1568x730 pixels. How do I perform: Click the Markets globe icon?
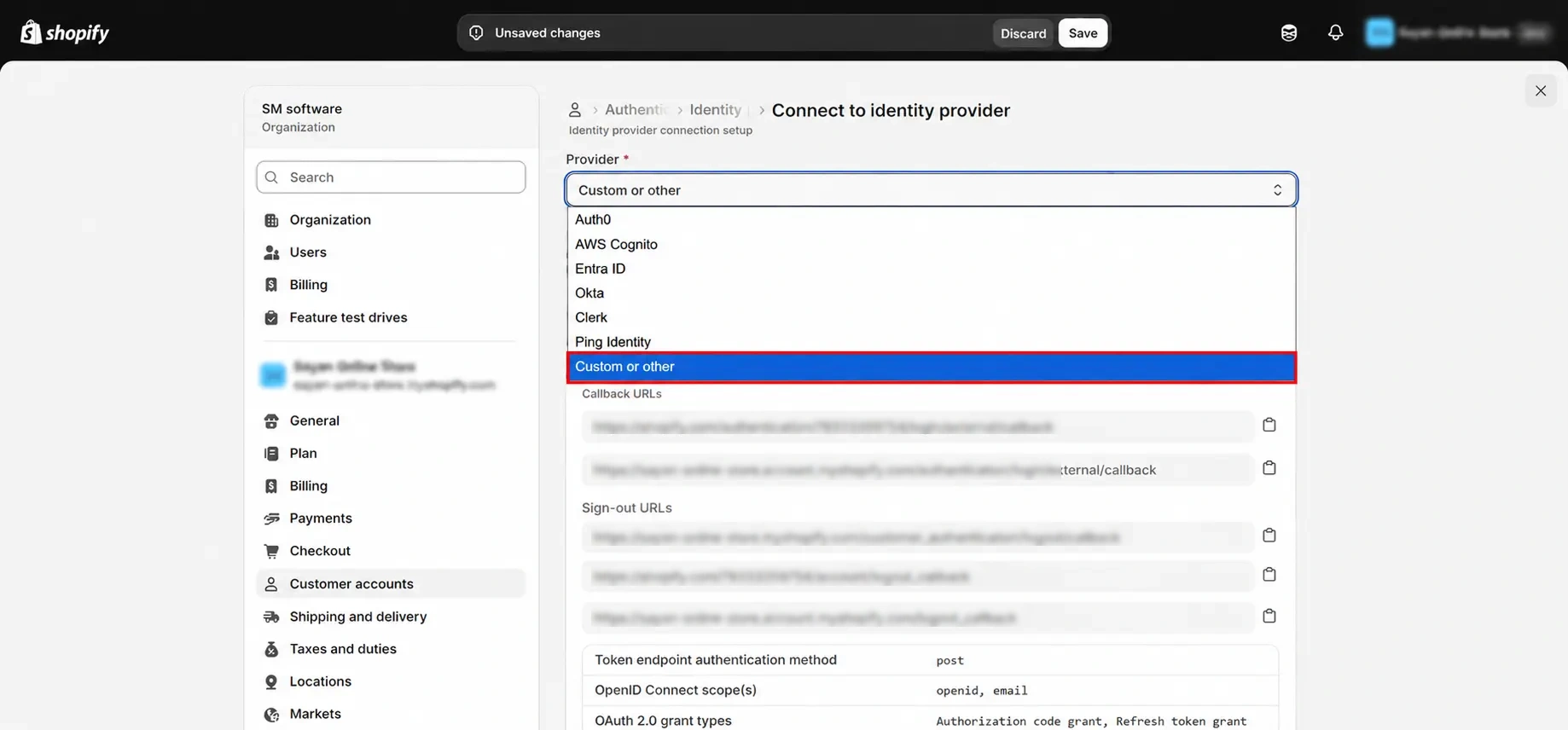[271, 714]
